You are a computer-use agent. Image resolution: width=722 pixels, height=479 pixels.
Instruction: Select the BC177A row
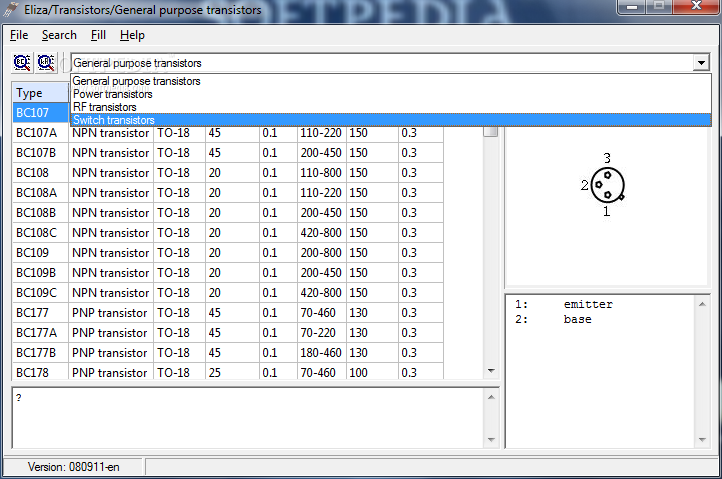[x=228, y=333]
